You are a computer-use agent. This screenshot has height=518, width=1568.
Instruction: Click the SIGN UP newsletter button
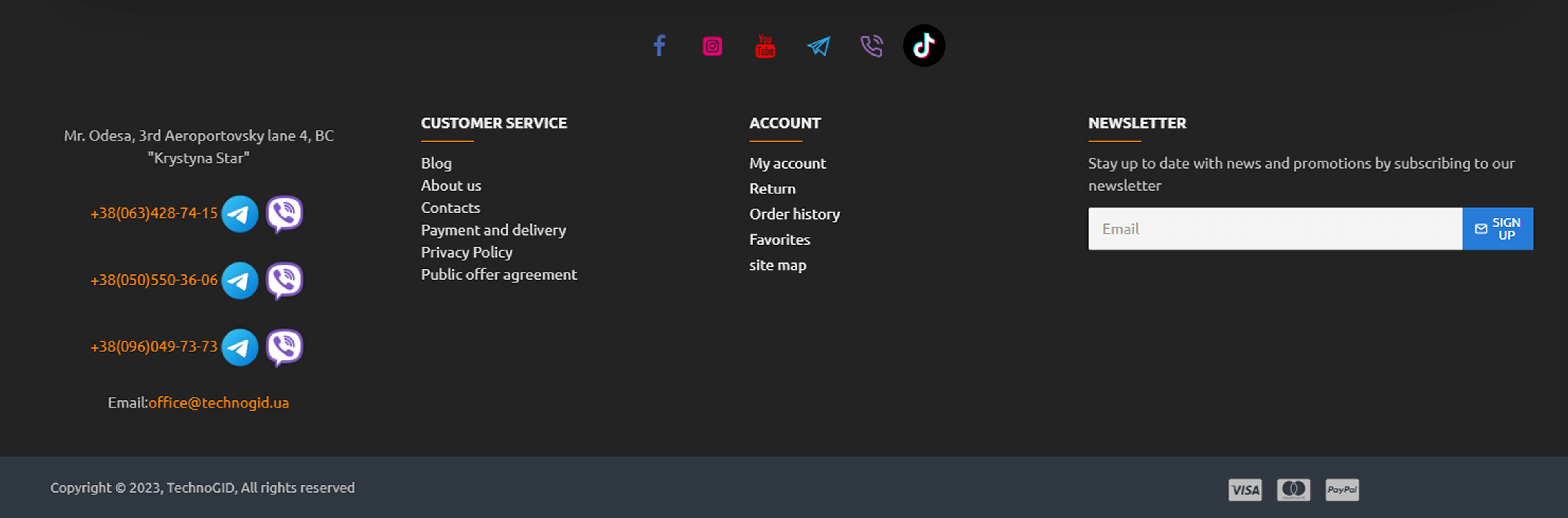[1498, 229]
